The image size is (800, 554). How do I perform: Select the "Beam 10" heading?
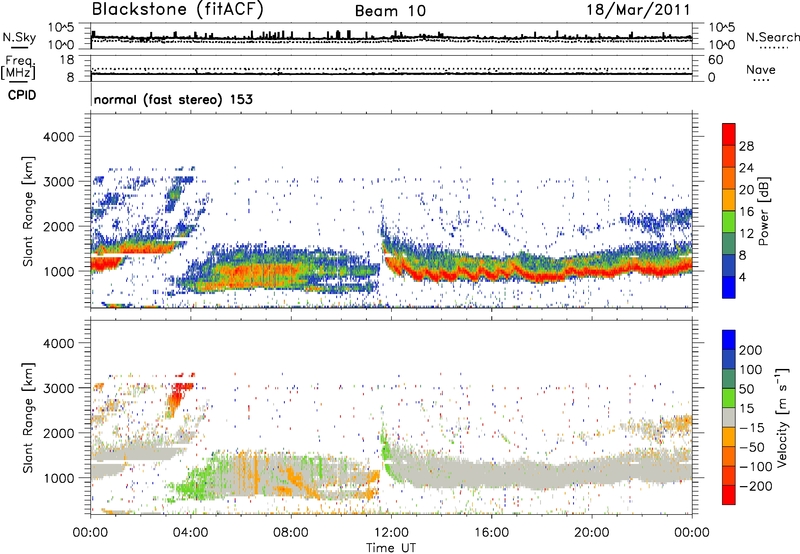click(390, 11)
